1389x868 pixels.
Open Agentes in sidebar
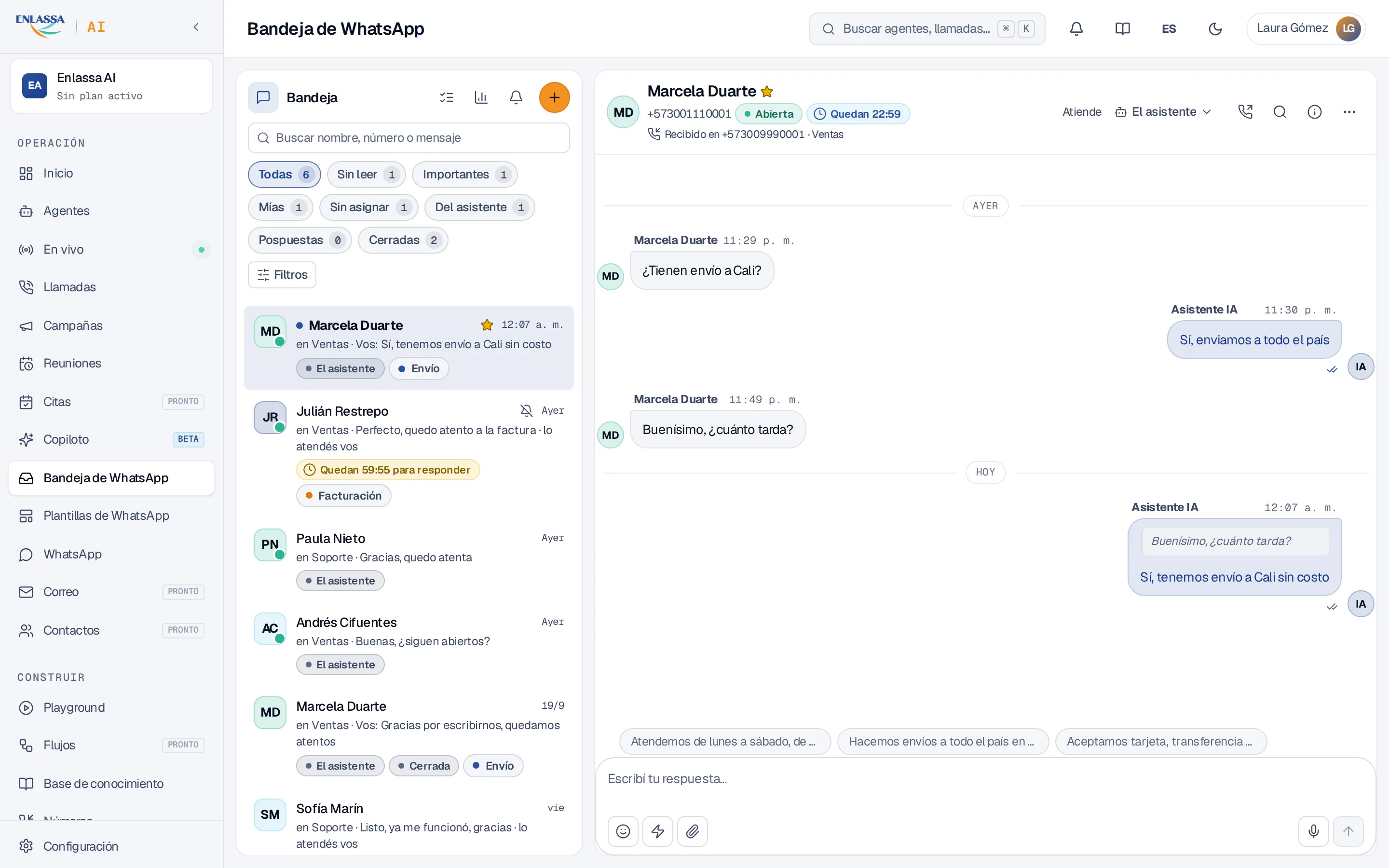[111, 211]
